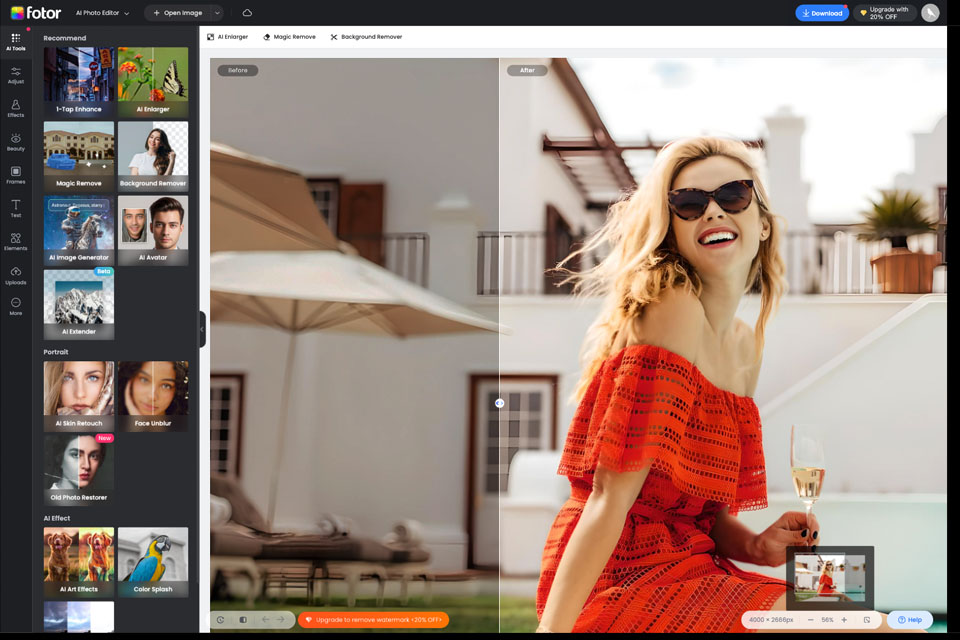Image resolution: width=960 pixels, height=640 pixels.
Task: Open the user profile avatar
Action: pyautogui.click(x=930, y=13)
